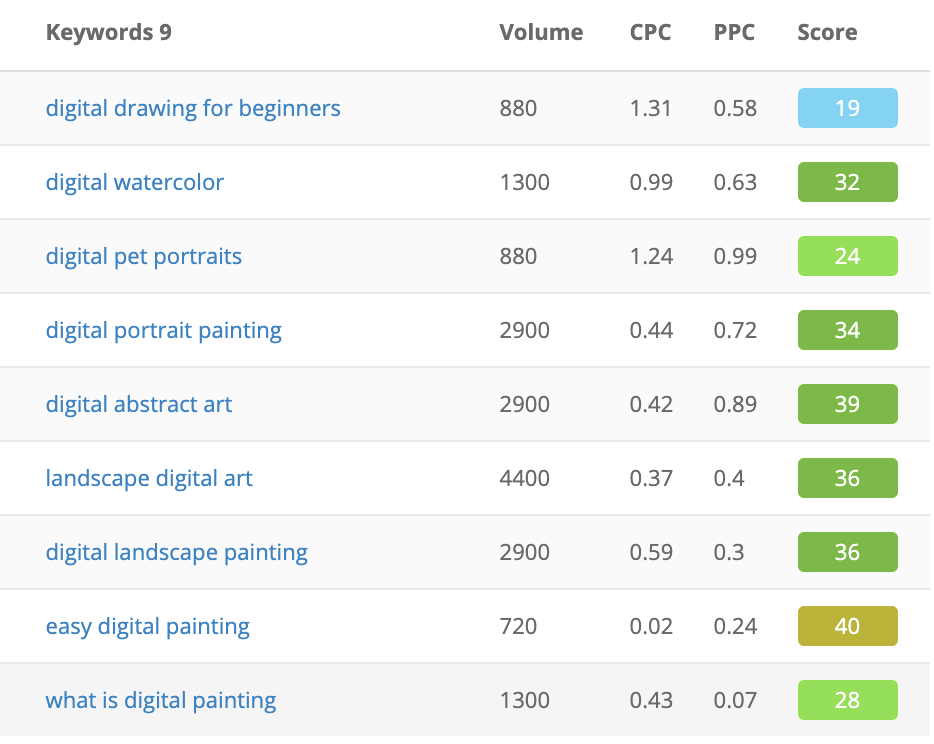The height and width of the screenshot is (744, 934).
Task: Open the 'landscape digital art' keyword link
Action: 149,478
